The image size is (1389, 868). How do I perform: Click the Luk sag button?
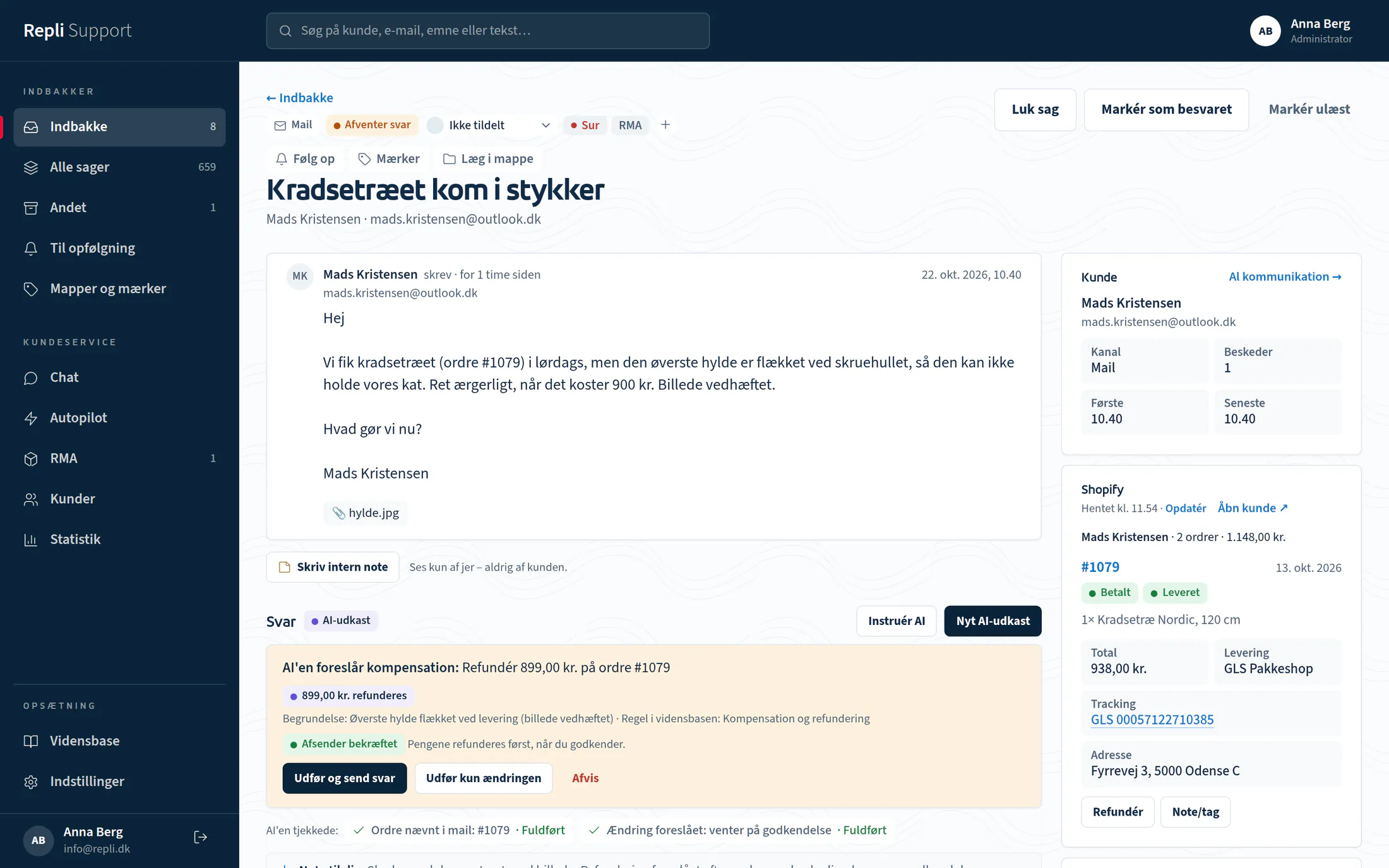(1035, 110)
